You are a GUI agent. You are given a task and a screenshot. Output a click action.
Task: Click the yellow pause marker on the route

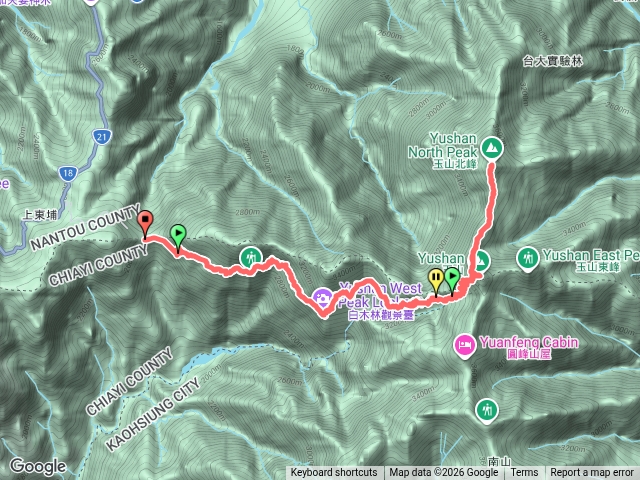[436, 280]
